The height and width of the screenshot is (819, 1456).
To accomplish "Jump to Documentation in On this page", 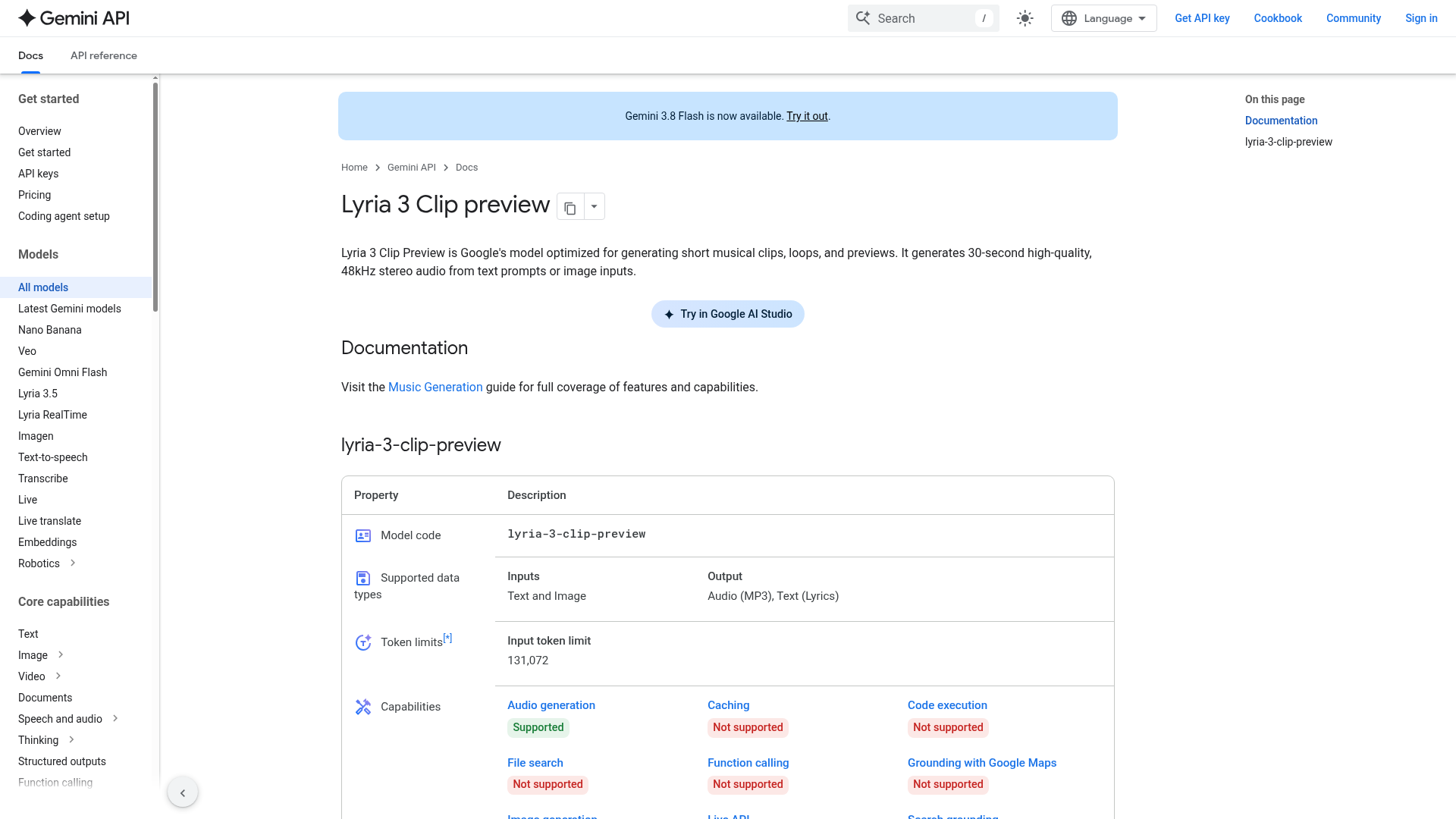I will [x=1281, y=121].
